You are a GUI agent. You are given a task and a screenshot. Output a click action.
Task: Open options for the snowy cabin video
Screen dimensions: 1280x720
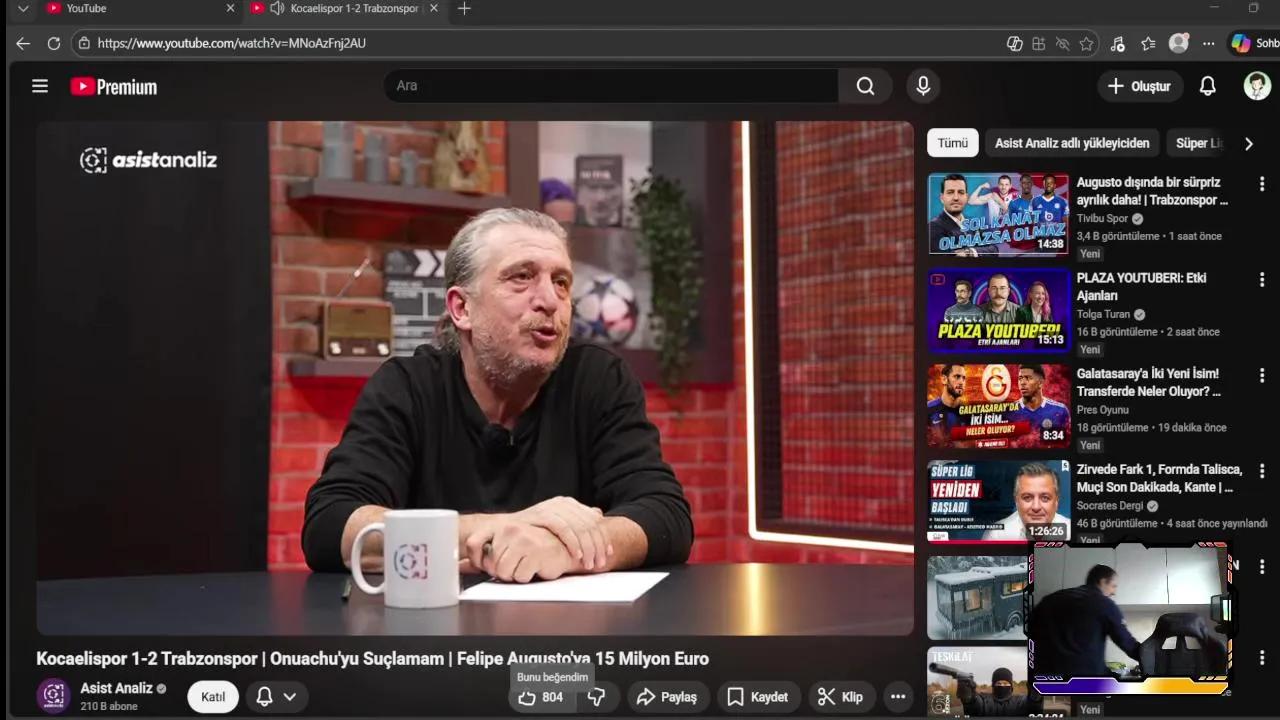point(1262,567)
